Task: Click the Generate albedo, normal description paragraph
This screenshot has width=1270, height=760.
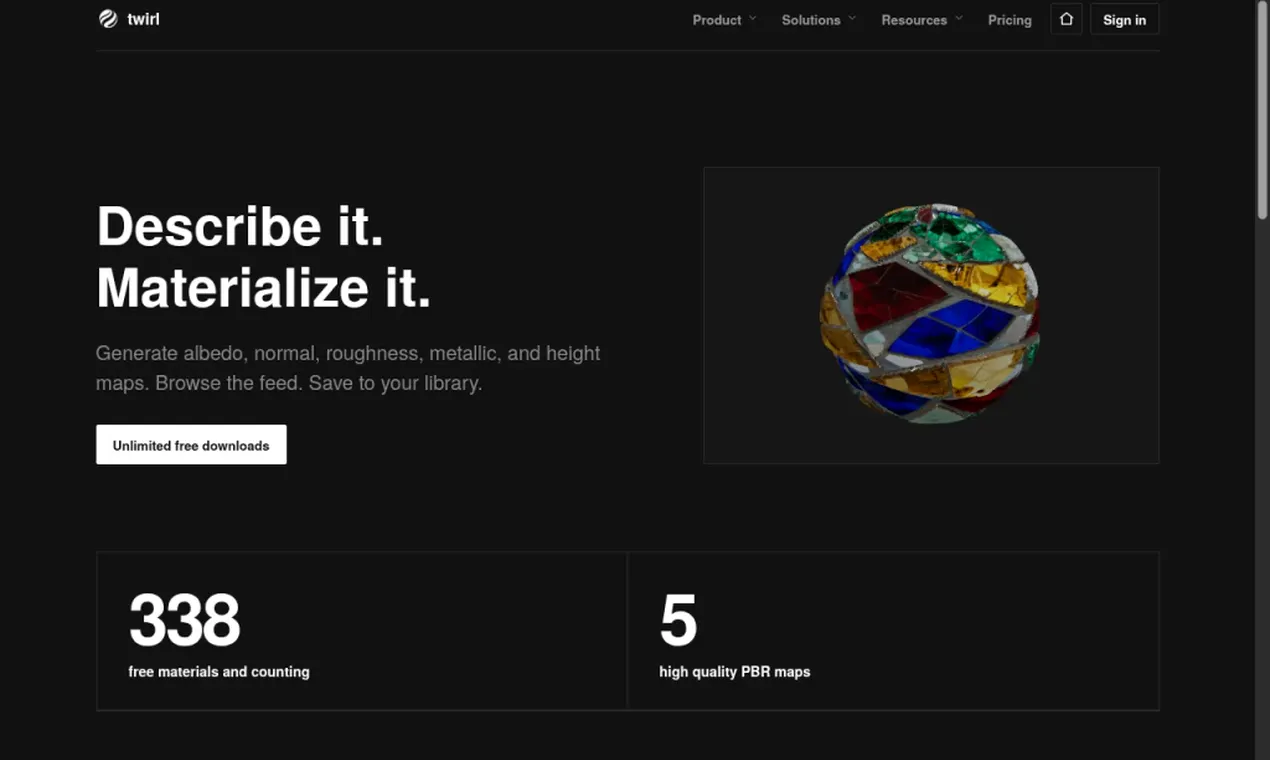Action: coord(348,368)
